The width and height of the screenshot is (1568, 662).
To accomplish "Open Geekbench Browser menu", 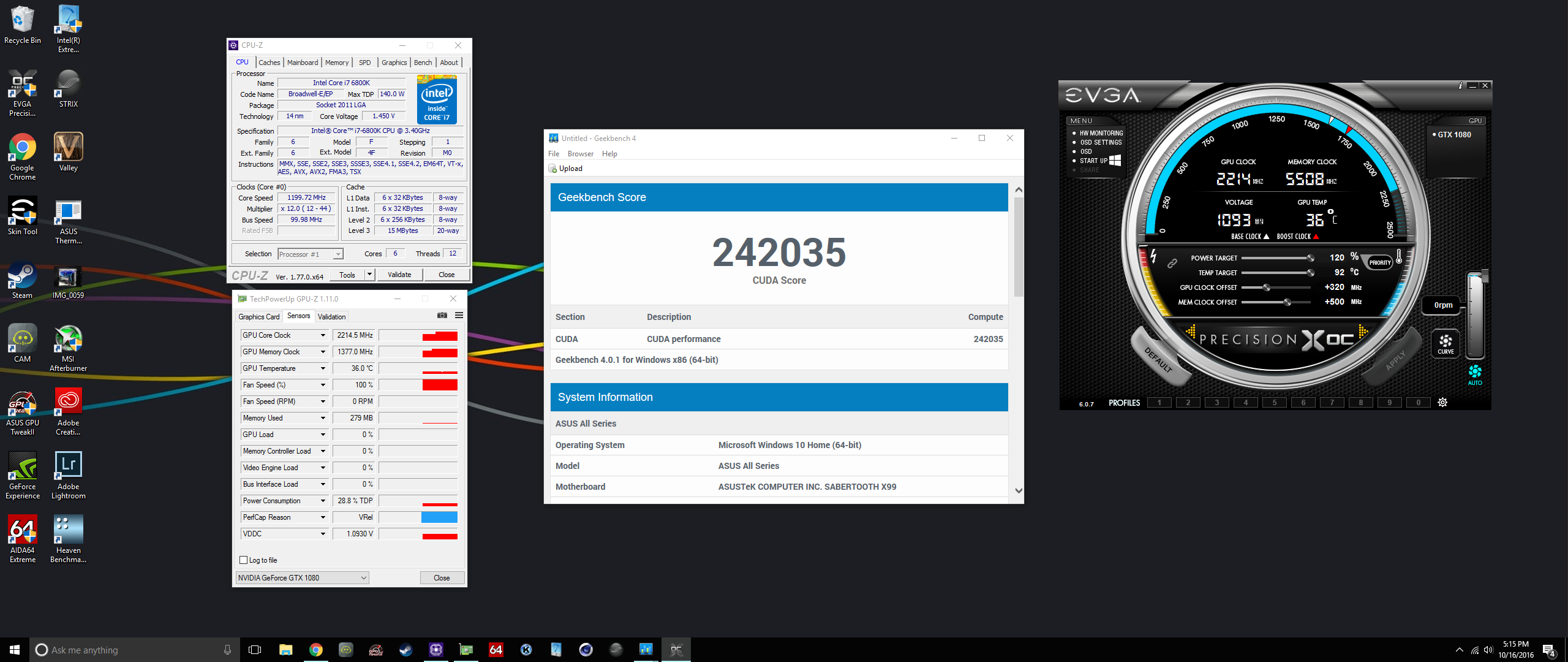I will pyautogui.click(x=580, y=154).
